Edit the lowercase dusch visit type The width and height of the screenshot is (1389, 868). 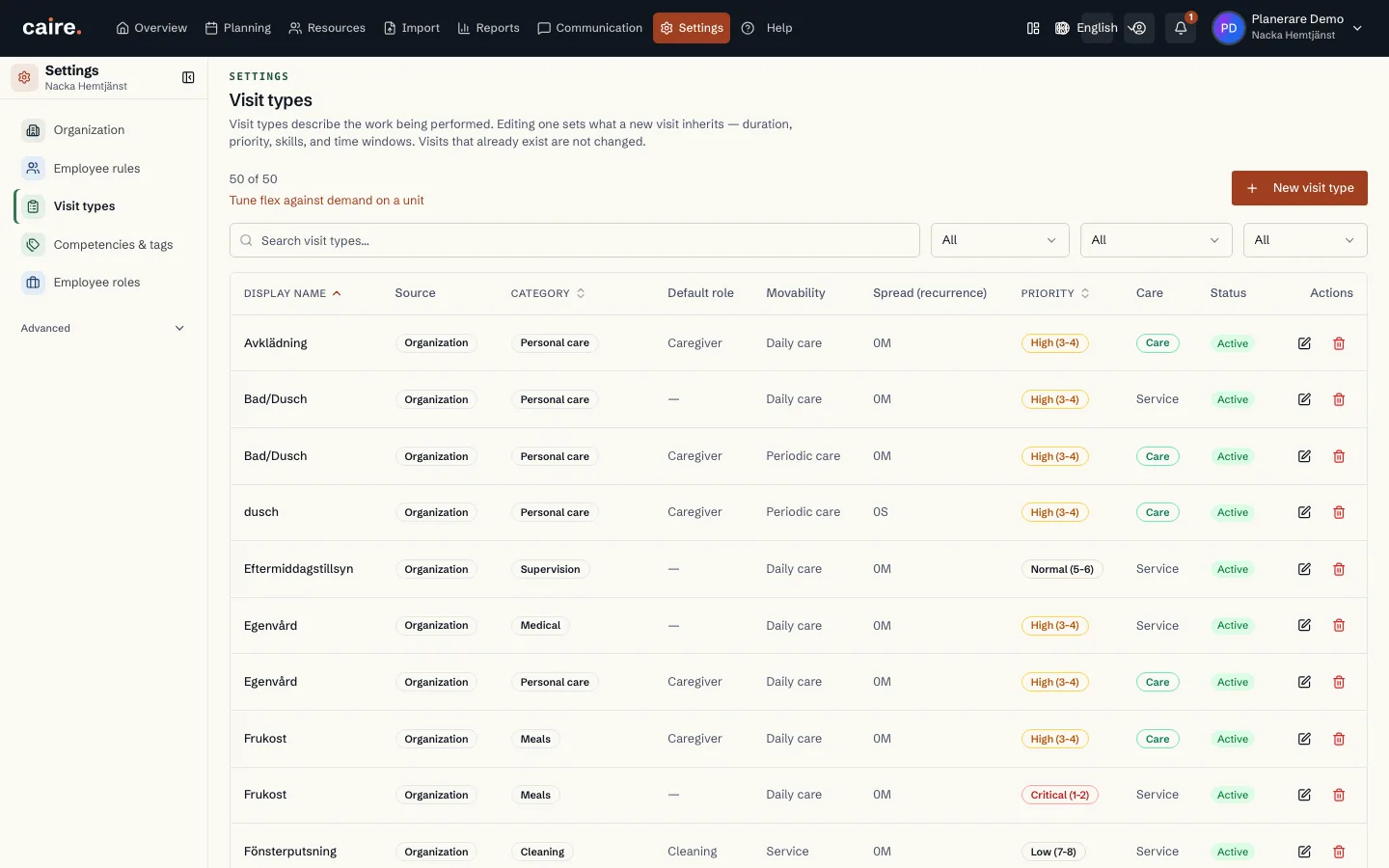point(1304,512)
